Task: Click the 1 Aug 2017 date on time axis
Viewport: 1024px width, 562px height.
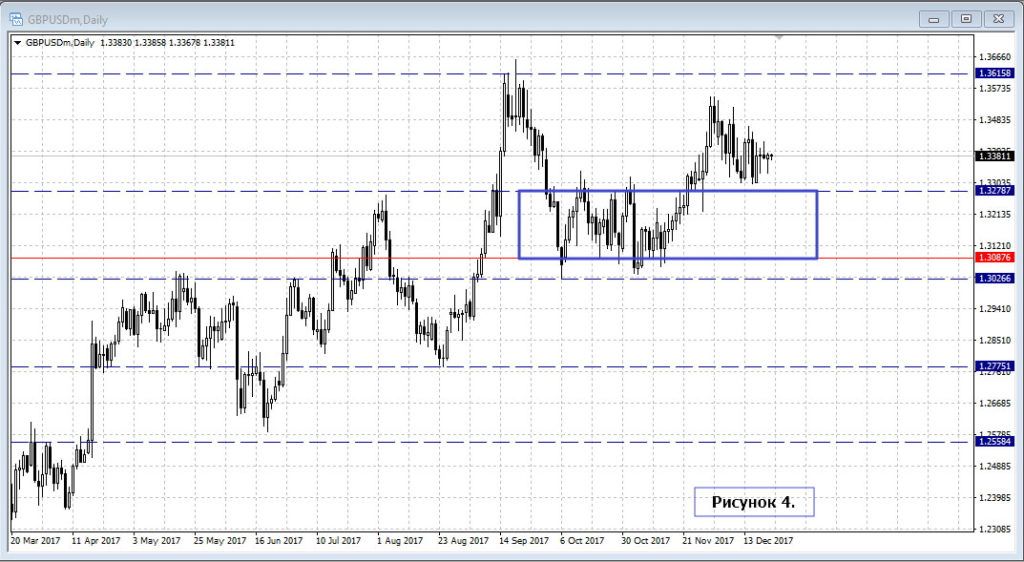Action: point(402,540)
